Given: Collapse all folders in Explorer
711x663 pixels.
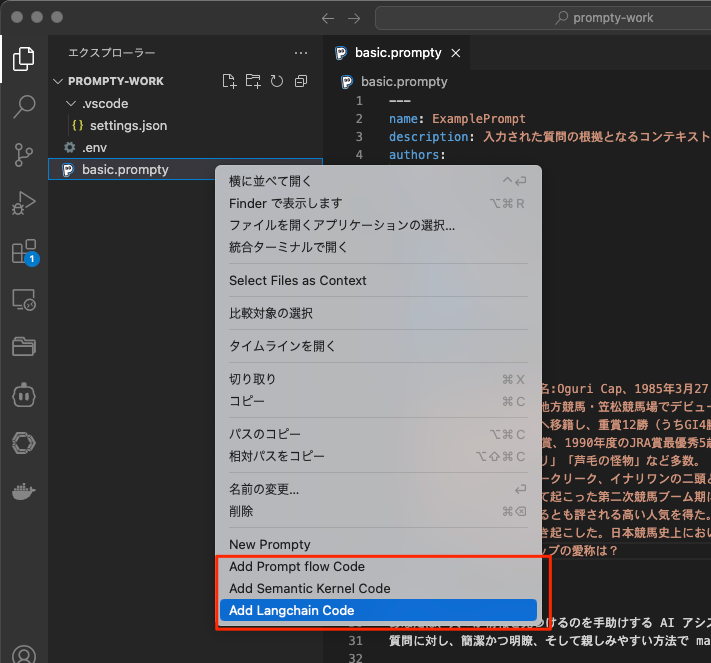Looking at the screenshot, I should click(301, 81).
